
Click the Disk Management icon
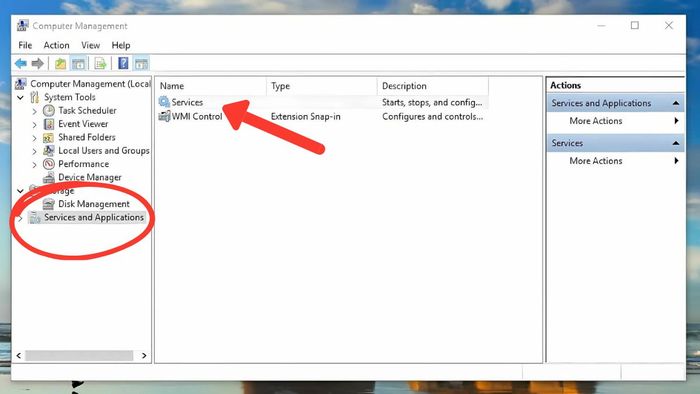point(48,204)
